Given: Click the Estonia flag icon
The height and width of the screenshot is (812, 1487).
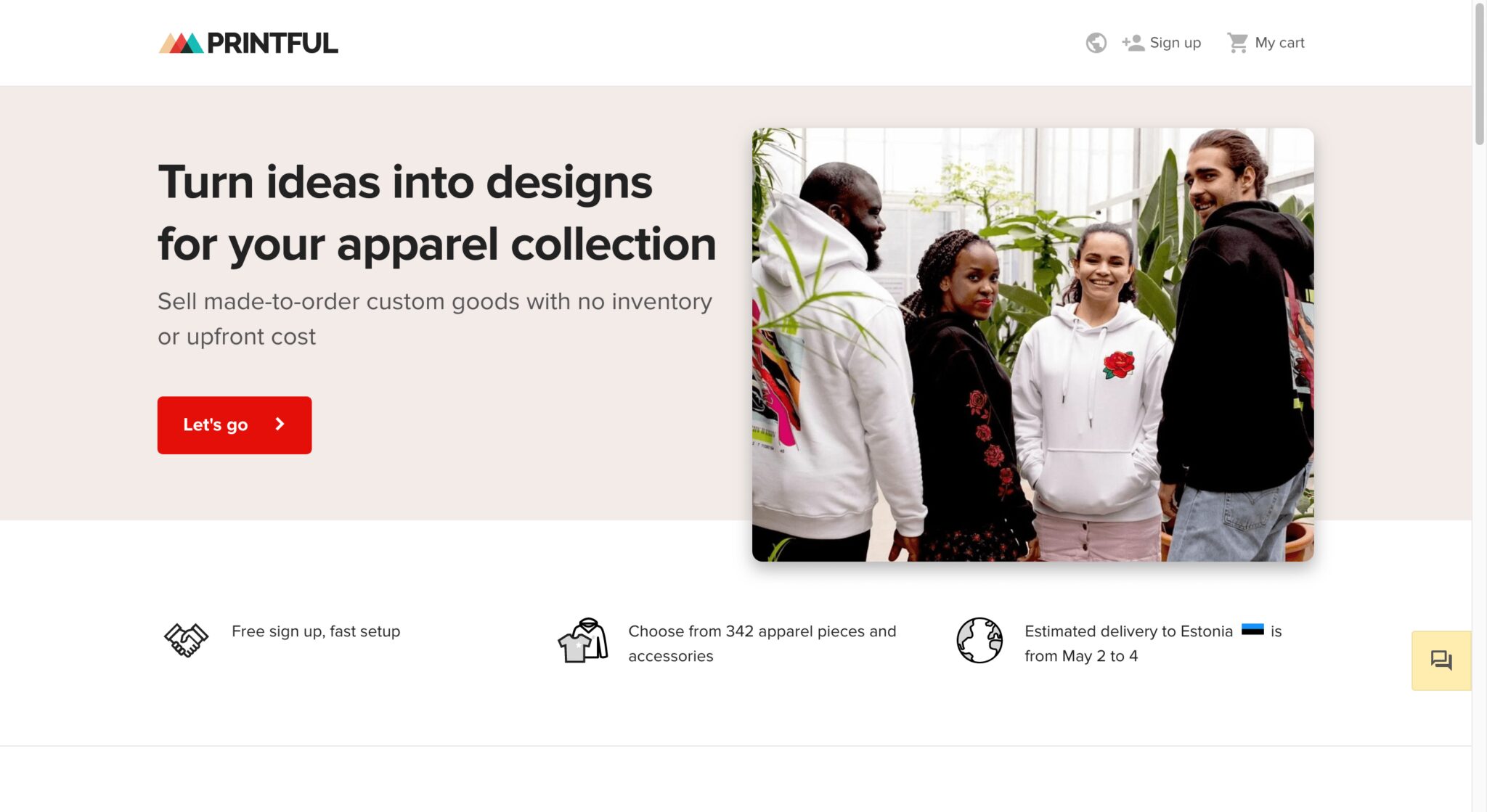Looking at the screenshot, I should pyautogui.click(x=1252, y=630).
